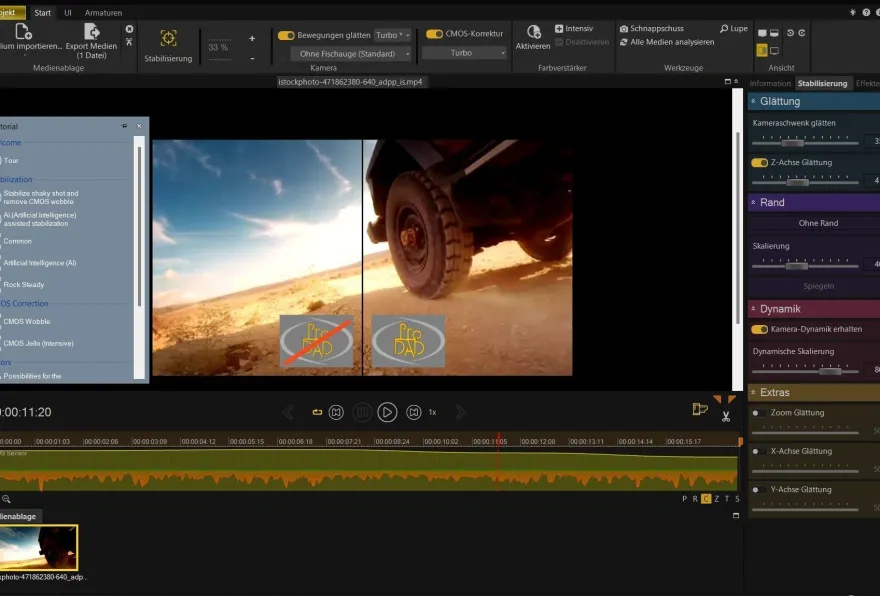Click the 1x playback speed selector

(x=433, y=412)
